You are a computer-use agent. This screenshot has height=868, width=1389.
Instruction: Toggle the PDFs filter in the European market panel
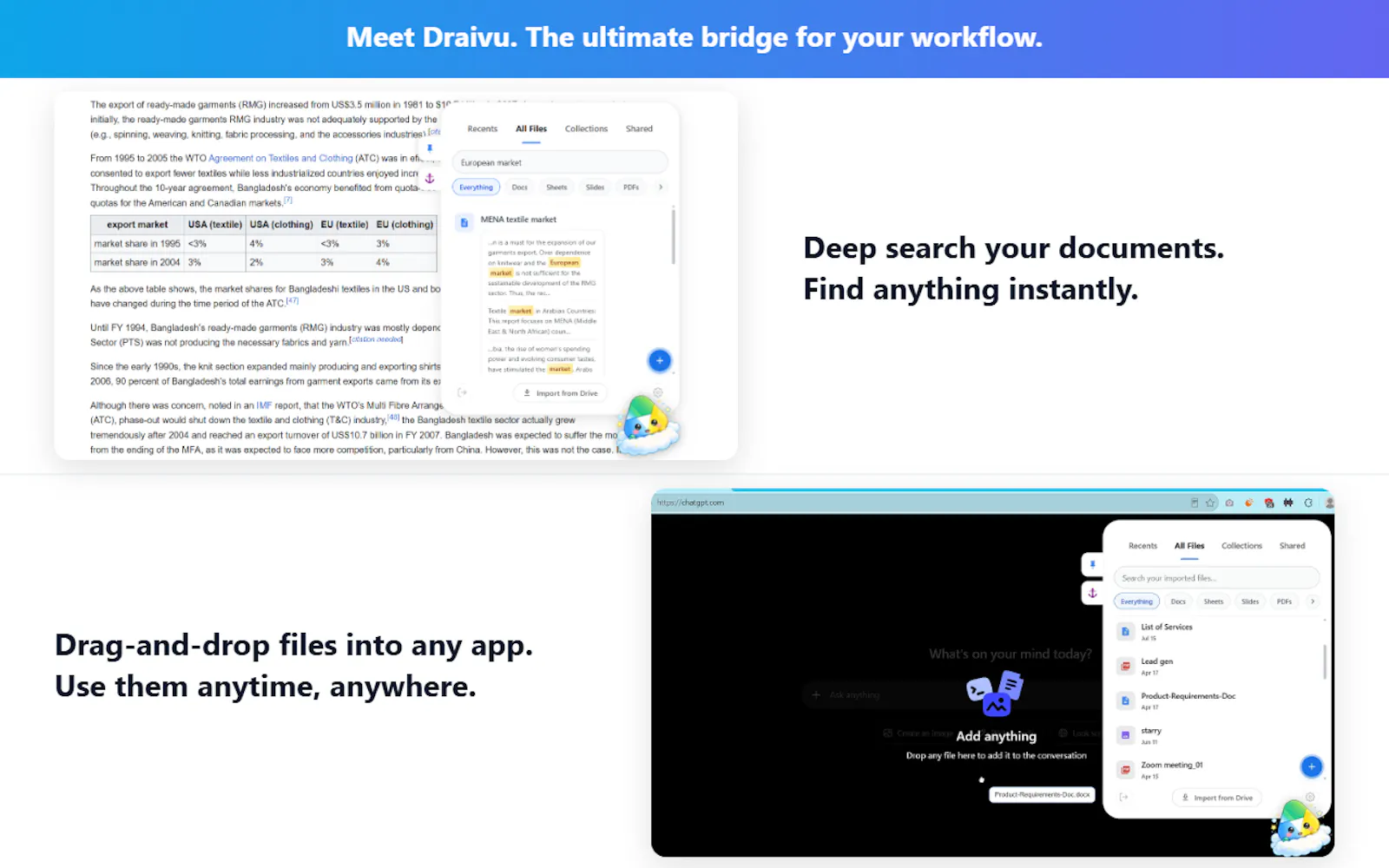[x=631, y=187]
